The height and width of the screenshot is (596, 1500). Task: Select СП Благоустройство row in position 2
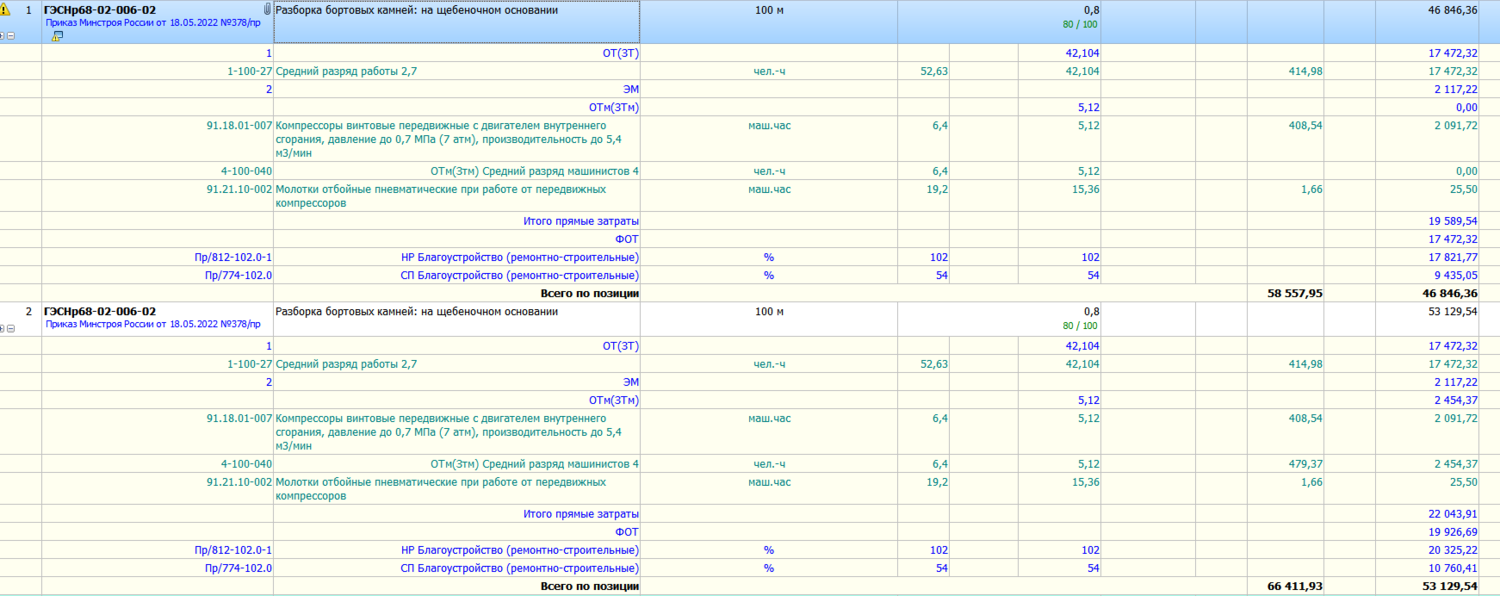(x=519, y=568)
